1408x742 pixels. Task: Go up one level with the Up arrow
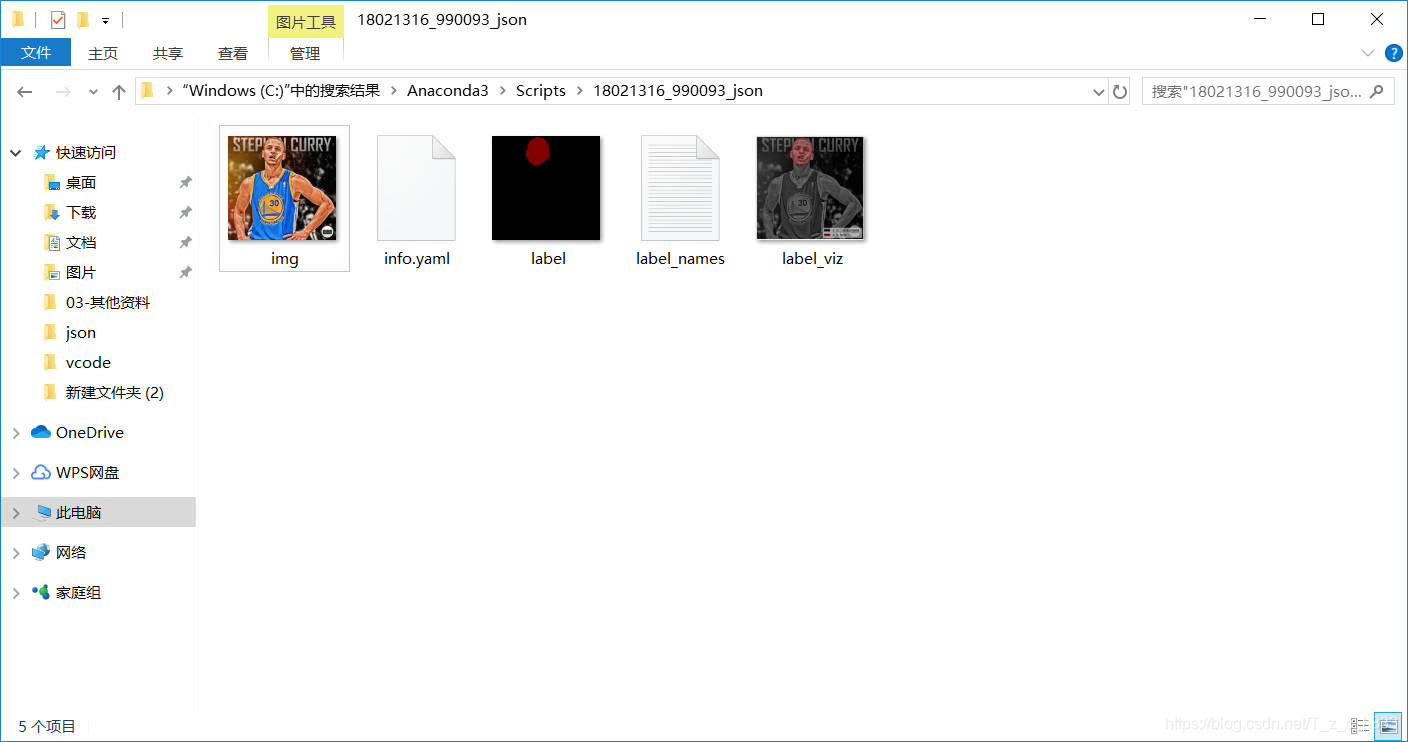point(119,91)
